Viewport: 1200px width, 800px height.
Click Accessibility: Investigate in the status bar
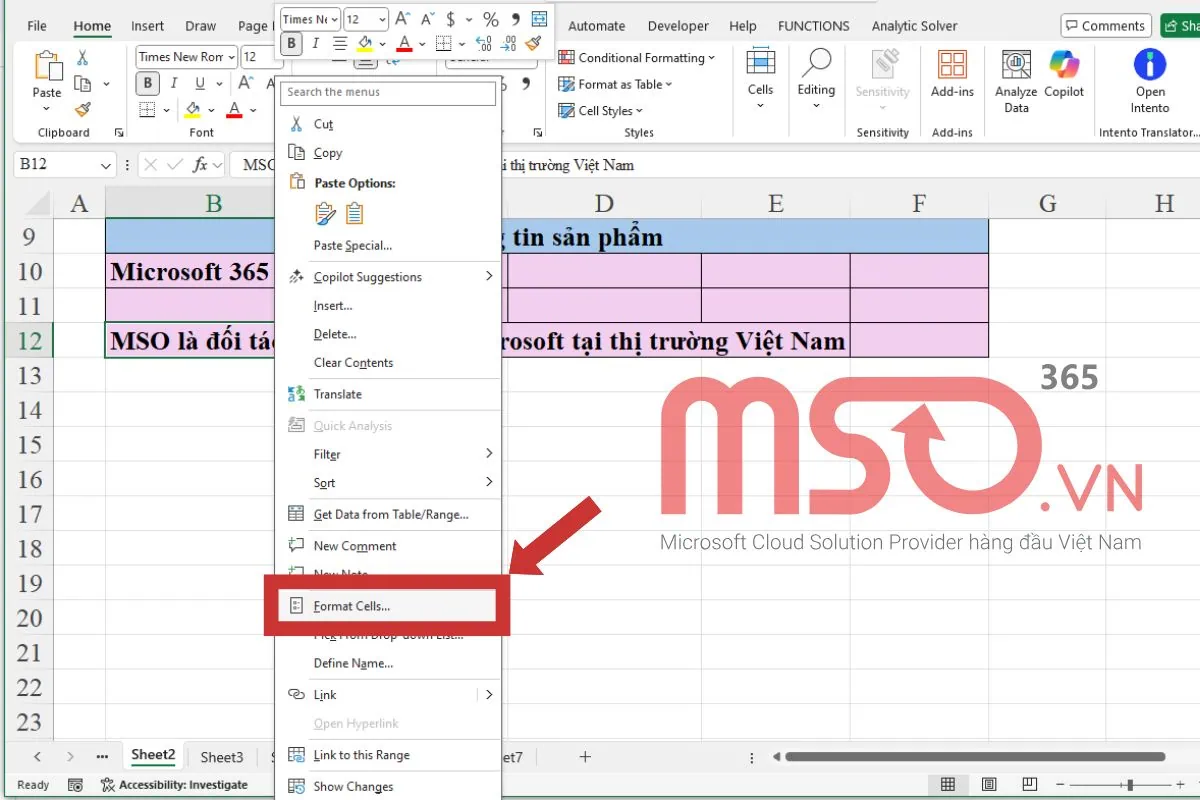174,785
